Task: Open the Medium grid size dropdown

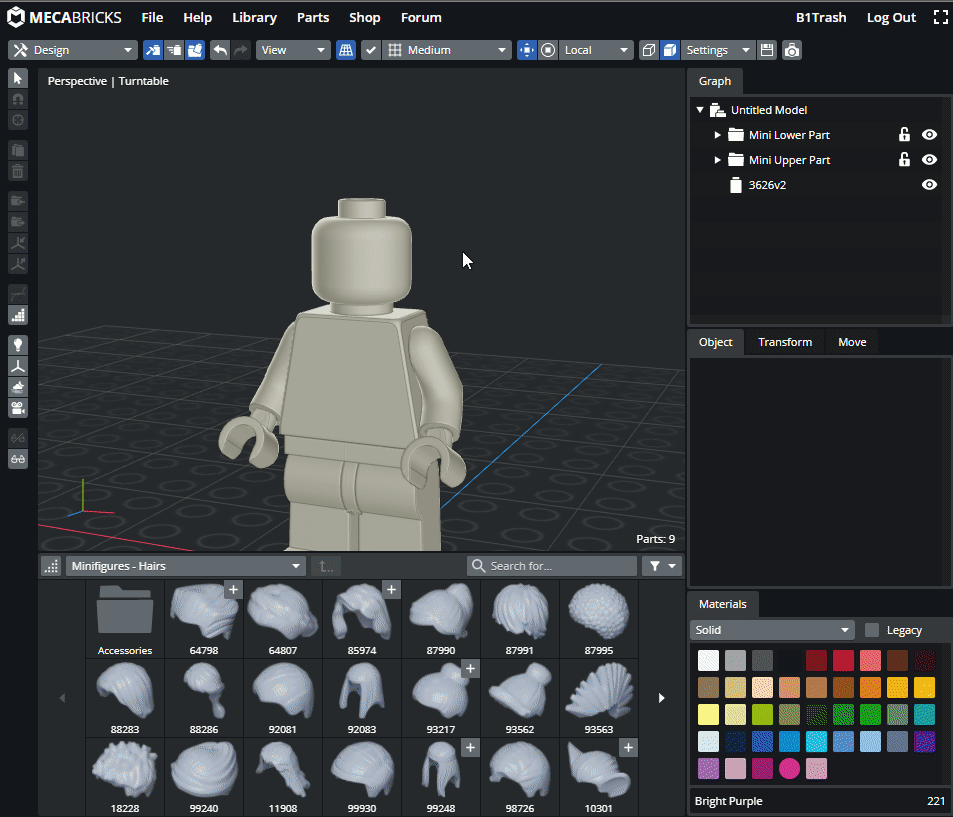Action: click(x=446, y=50)
